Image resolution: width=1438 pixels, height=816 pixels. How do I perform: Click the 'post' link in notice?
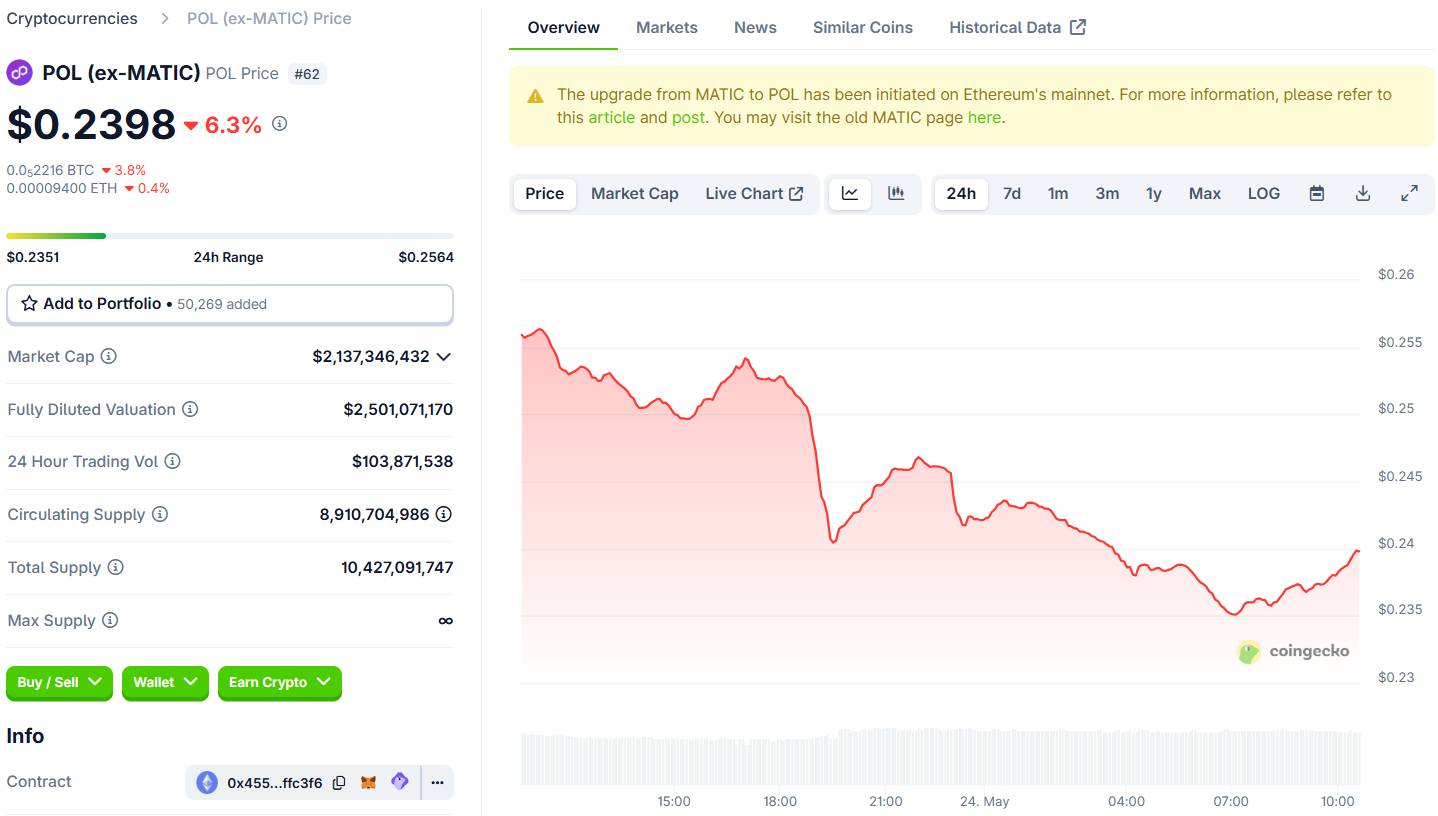click(688, 117)
